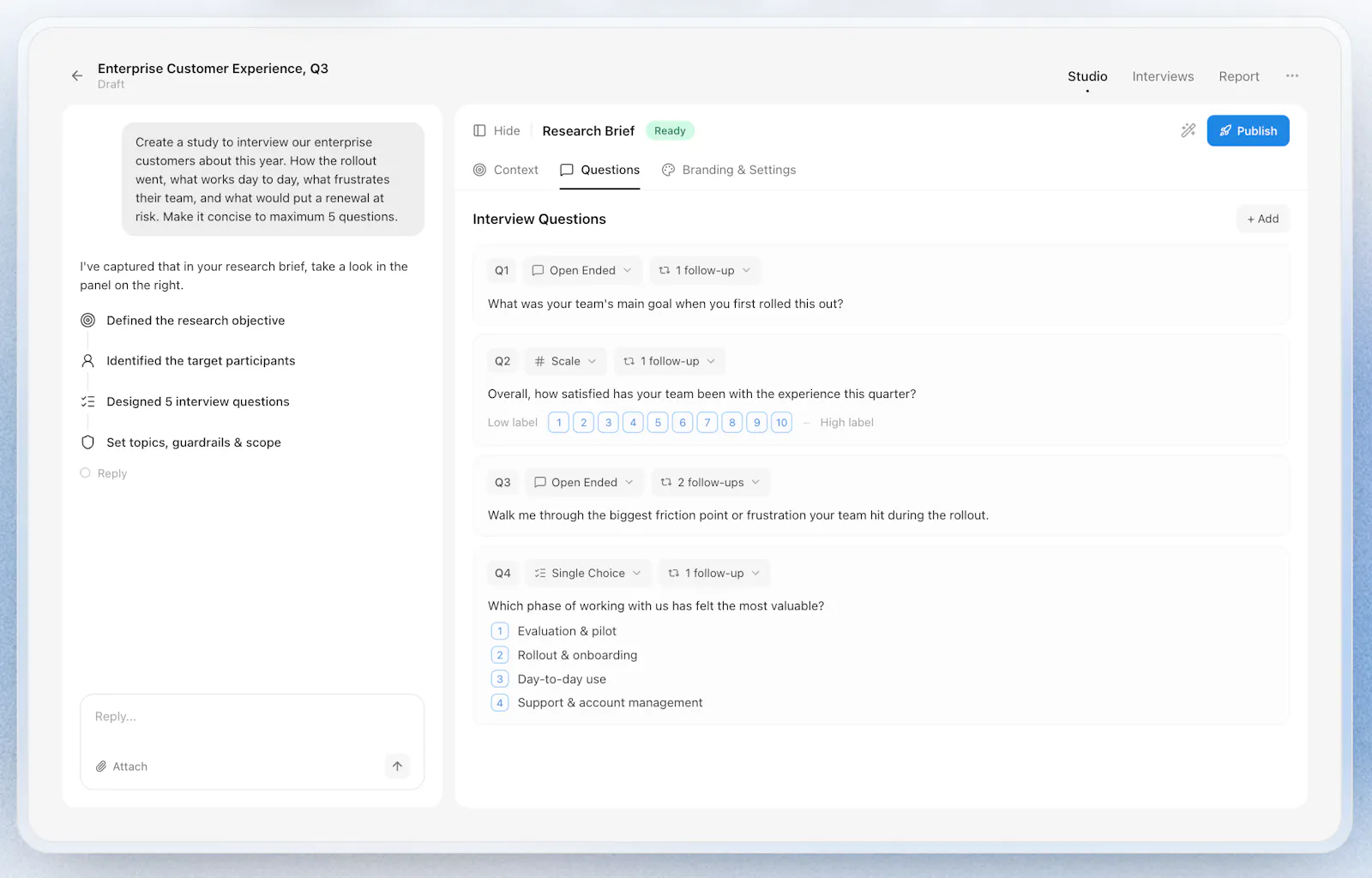Image resolution: width=1372 pixels, height=878 pixels.
Task: Click the target icon on Context tab
Action: 479,170
